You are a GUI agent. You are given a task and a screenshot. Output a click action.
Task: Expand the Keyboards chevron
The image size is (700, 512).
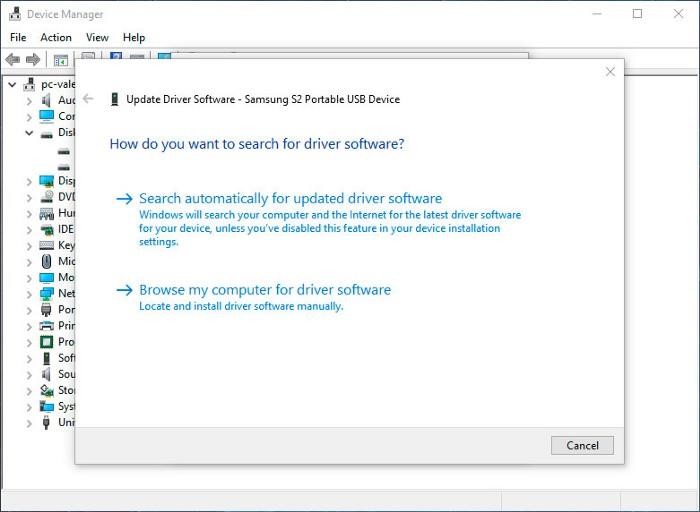coord(29,246)
